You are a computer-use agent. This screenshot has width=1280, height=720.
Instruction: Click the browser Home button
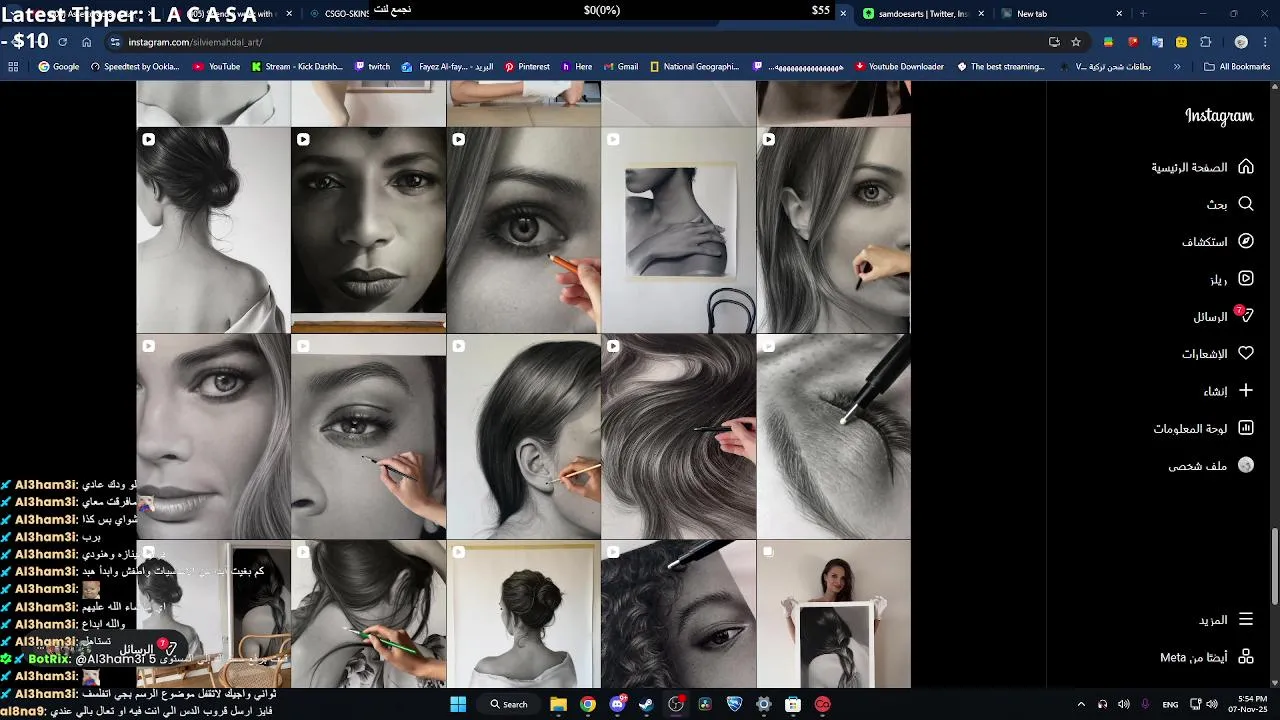(x=87, y=42)
